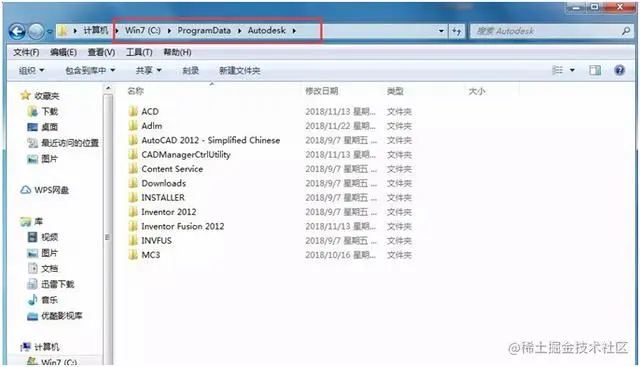Open the 编辑(E) menu
Image resolution: width=640 pixels, height=367 pixels.
click(63, 52)
